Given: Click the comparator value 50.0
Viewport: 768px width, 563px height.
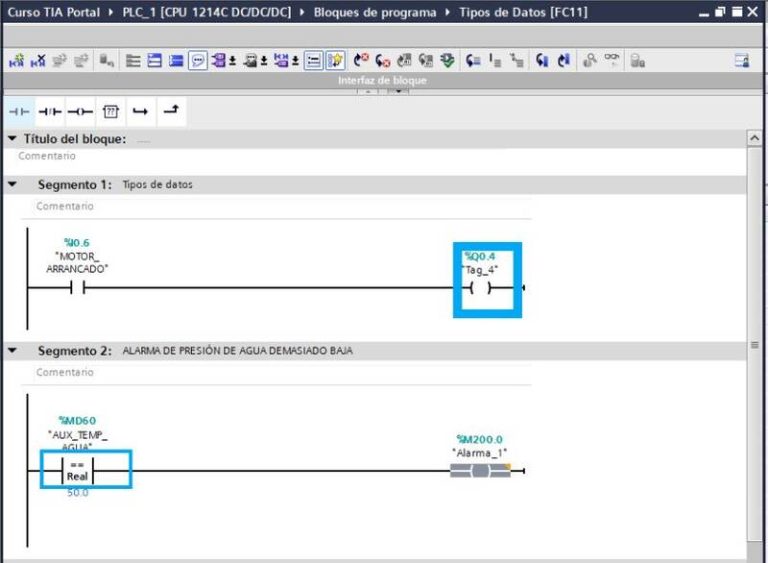Looking at the screenshot, I should (x=77, y=493).
